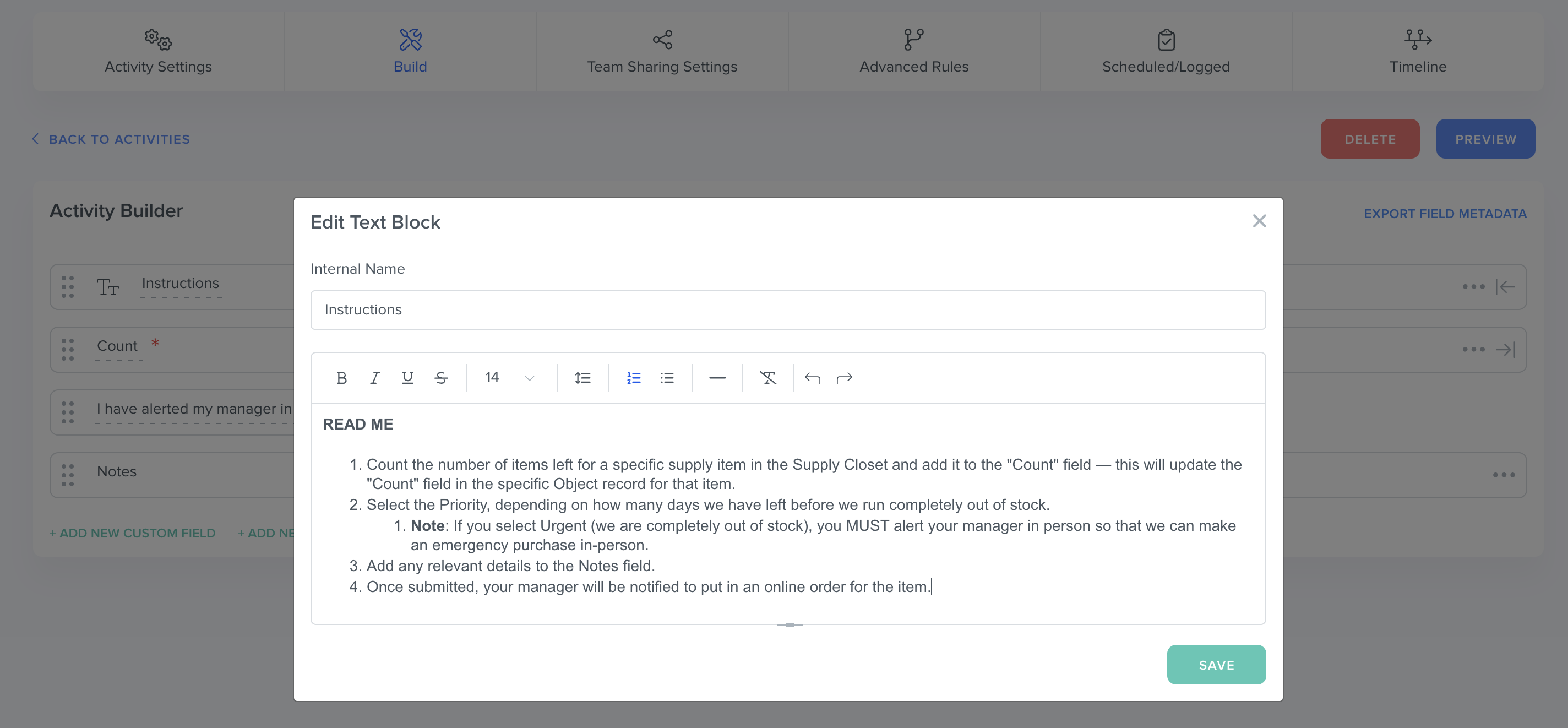Toggle italic text formatting
This screenshot has width=1568, height=728.
tap(374, 378)
